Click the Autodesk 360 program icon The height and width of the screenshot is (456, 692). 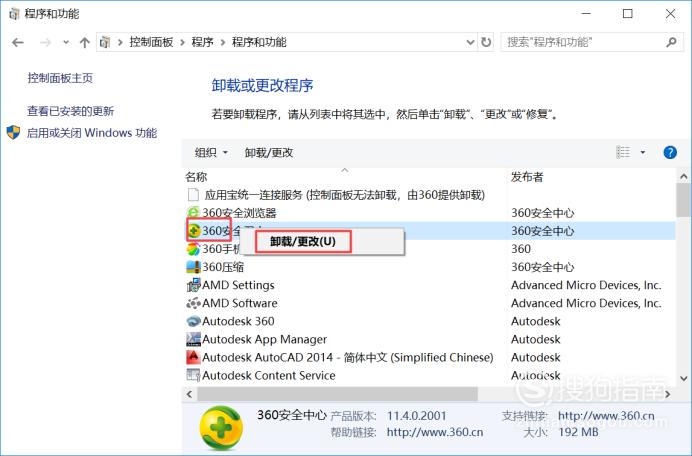[193, 321]
